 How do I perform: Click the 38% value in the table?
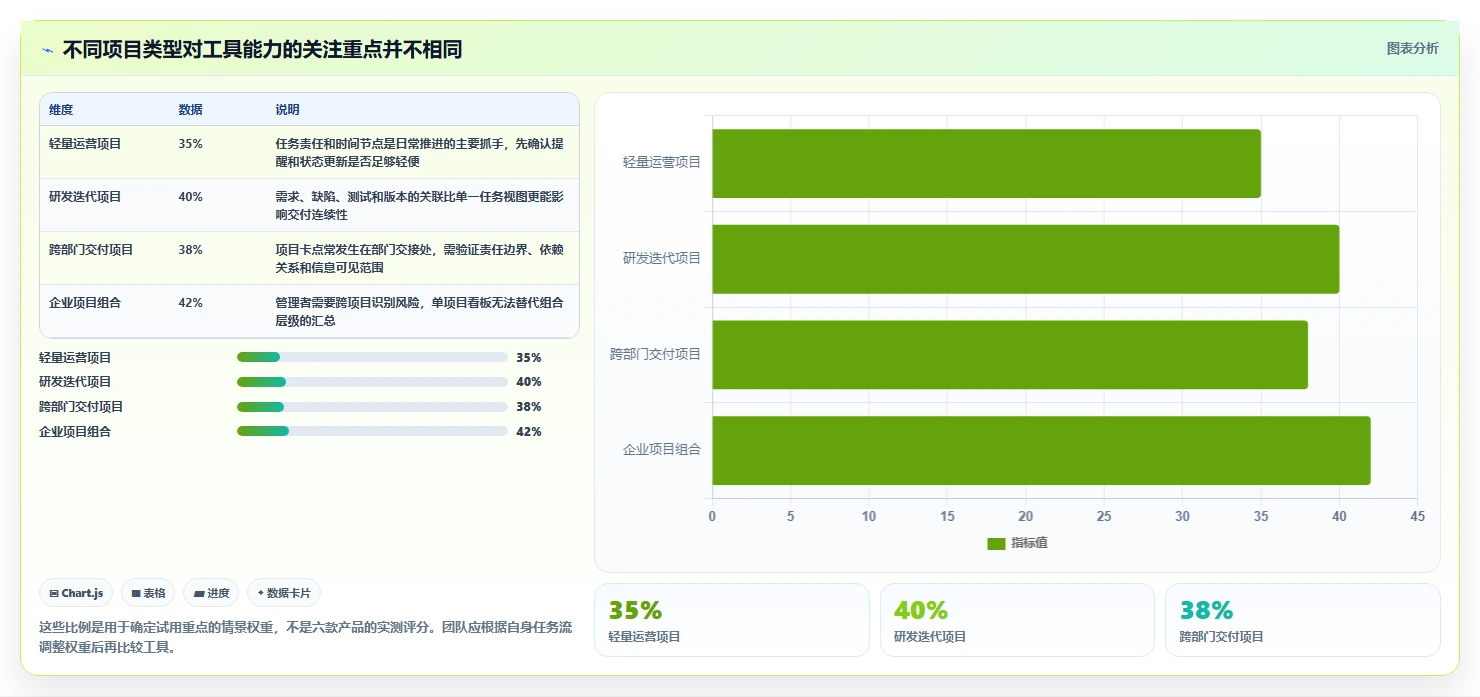[190, 250]
